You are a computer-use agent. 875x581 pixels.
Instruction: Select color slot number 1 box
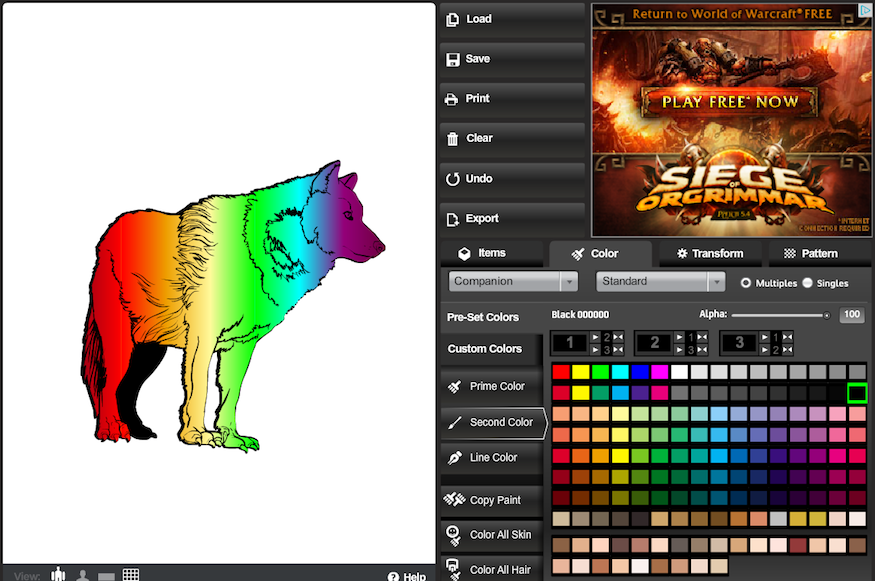click(x=569, y=343)
